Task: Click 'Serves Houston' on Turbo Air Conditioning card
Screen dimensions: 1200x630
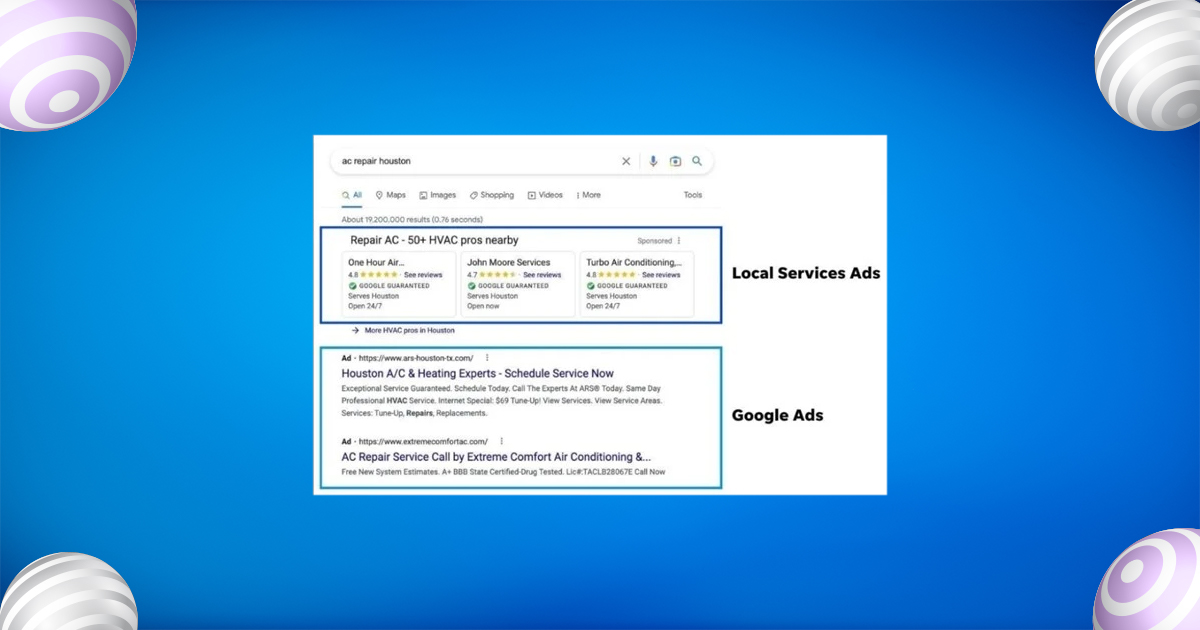Action: [x=611, y=296]
